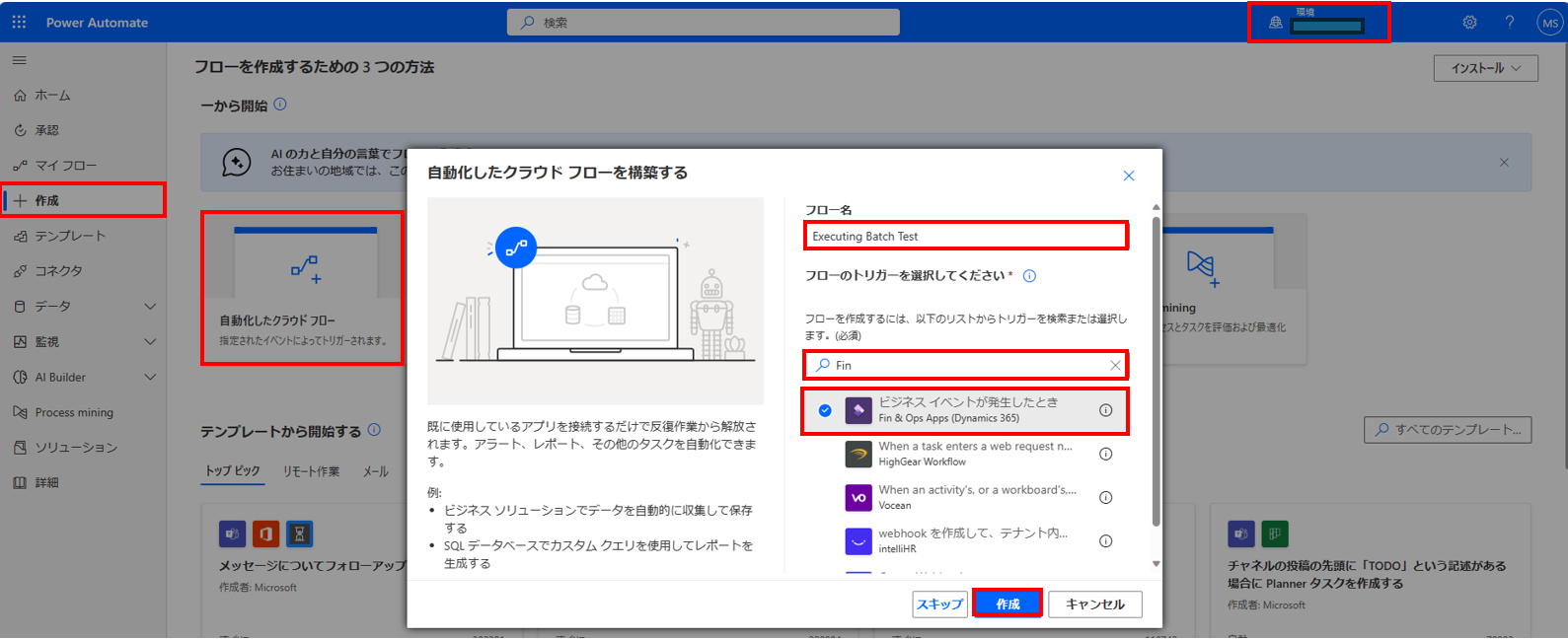Open info for HighGear Workflow trigger
Image resolution: width=1568 pixels, height=639 pixels.
(1106, 454)
